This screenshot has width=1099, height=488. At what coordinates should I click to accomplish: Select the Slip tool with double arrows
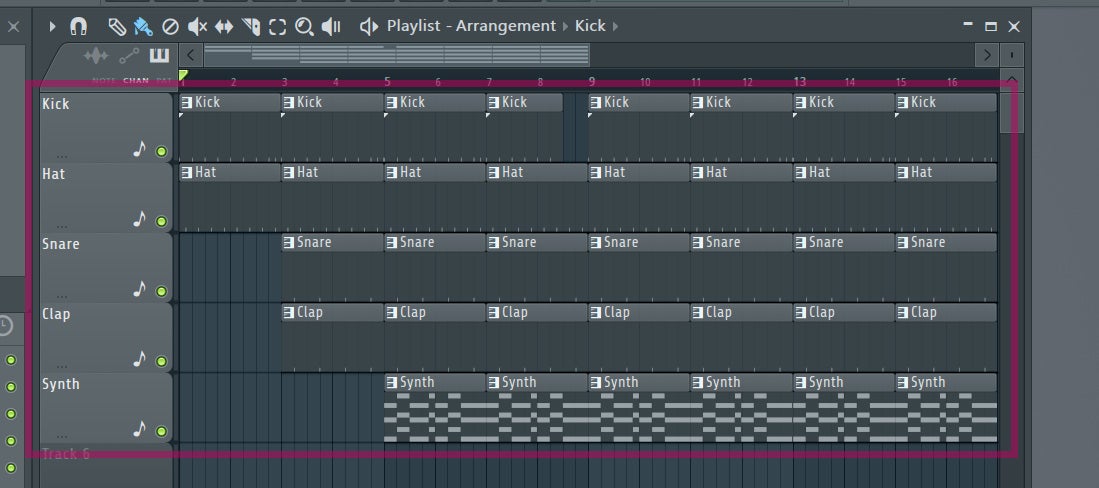[x=224, y=27]
